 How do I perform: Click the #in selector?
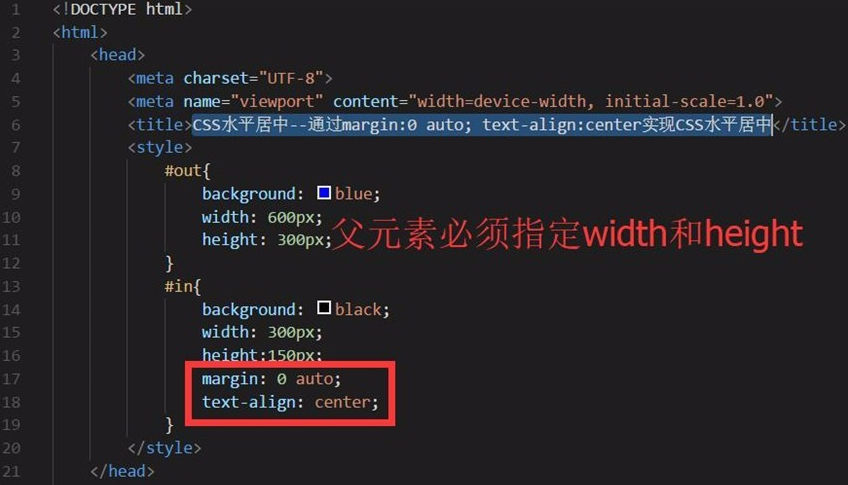(178, 286)
